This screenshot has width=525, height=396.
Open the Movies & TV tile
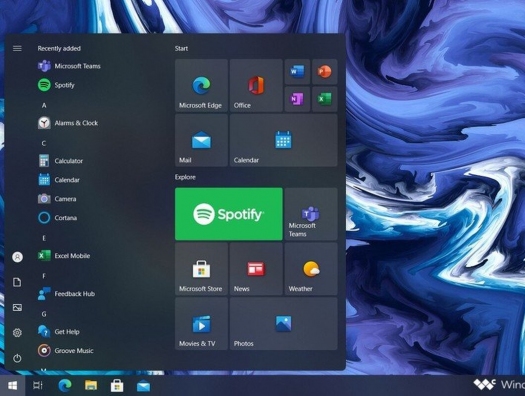tap(201, 324)
